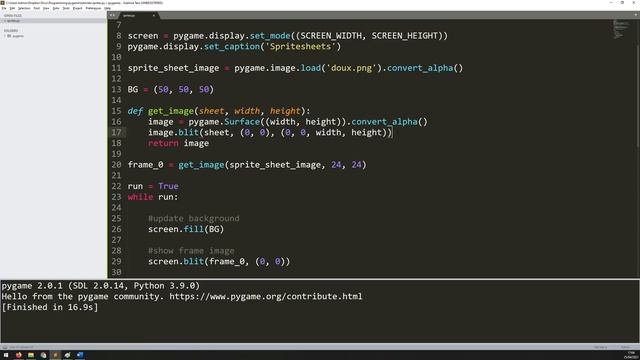Close the editor tab with its x button
The width and height of the screenshot is (640, 360).
point(154,16)
